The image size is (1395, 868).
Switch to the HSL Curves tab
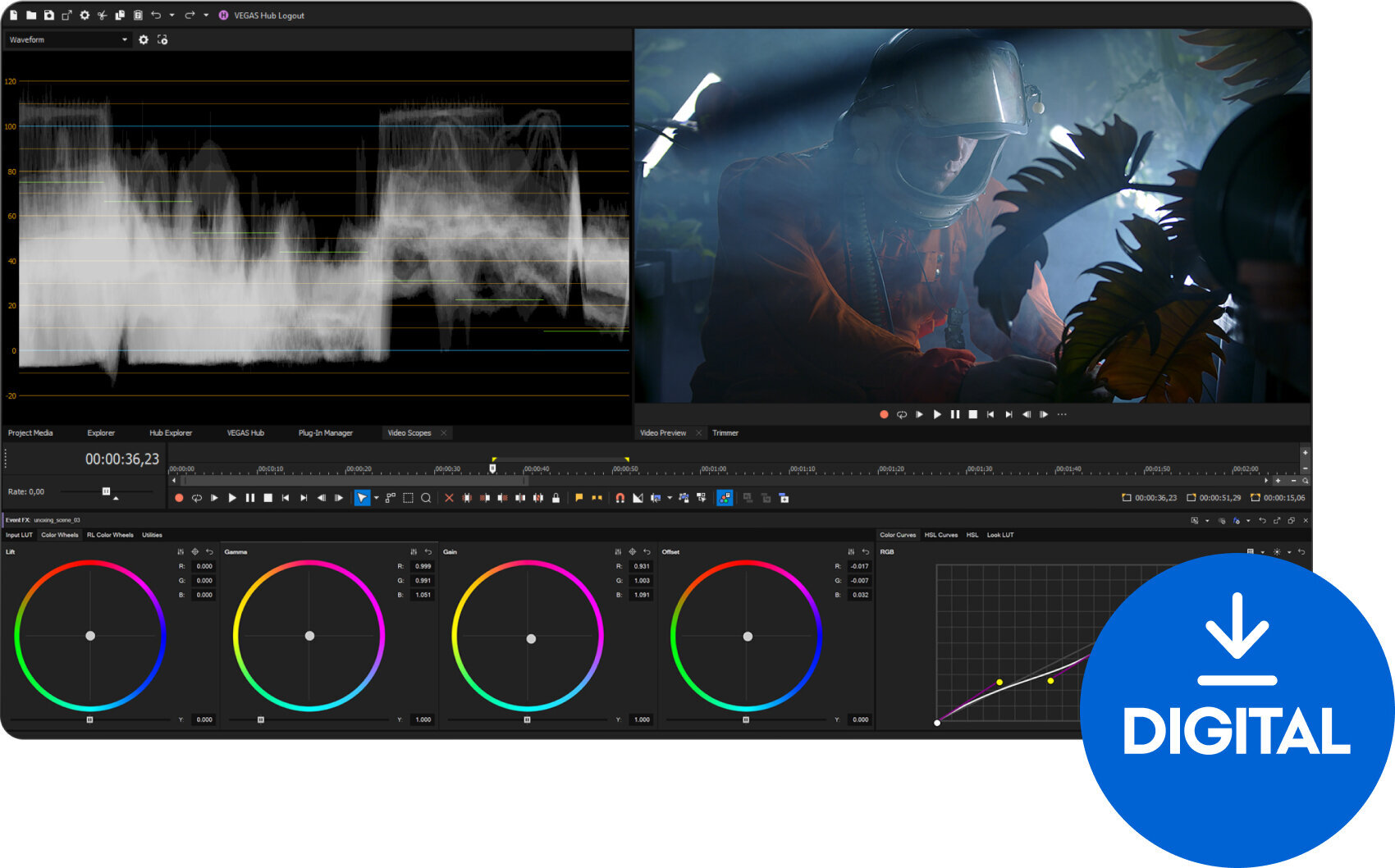coord(941,535)
